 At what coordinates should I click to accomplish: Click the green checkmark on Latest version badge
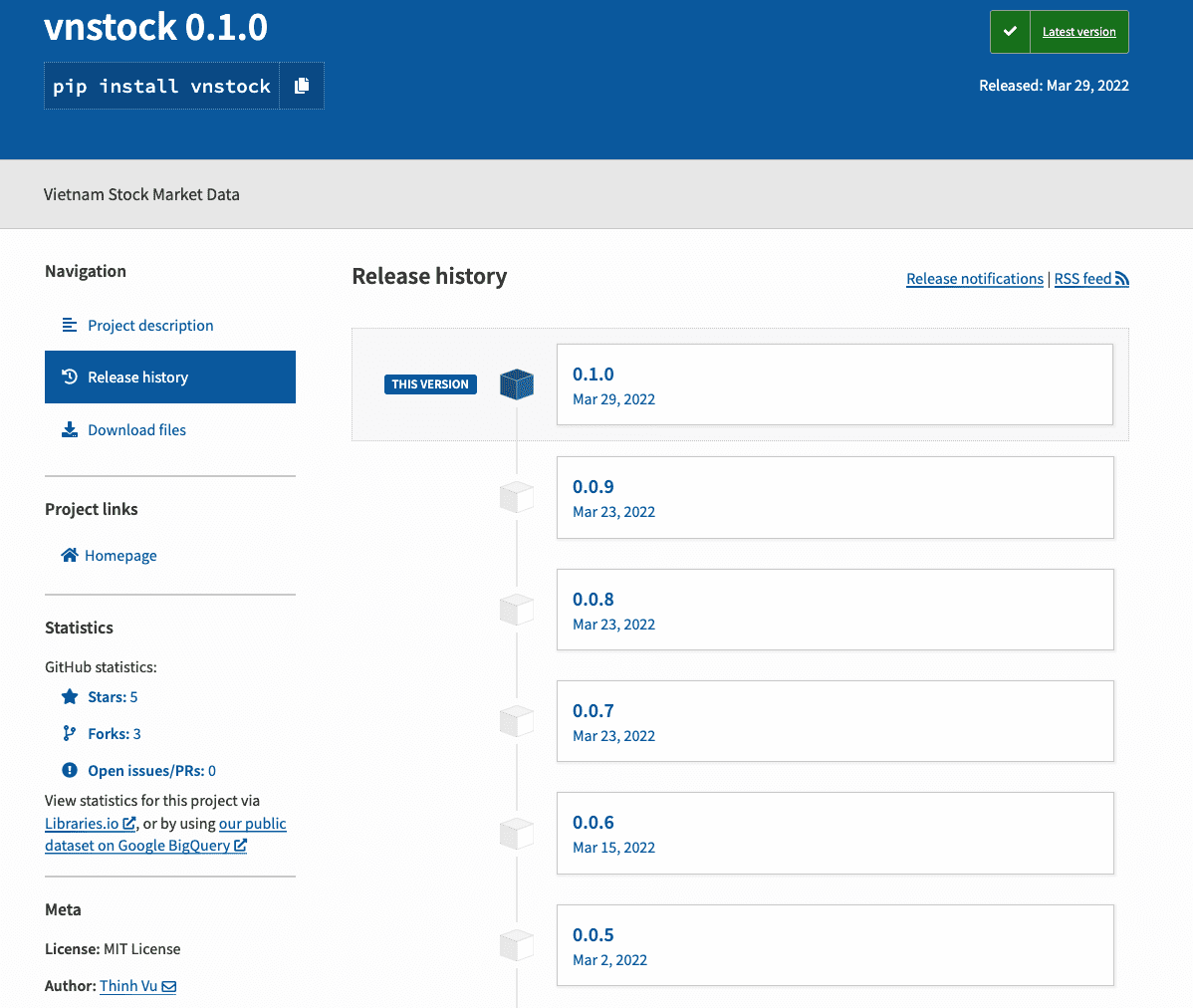1009,31
